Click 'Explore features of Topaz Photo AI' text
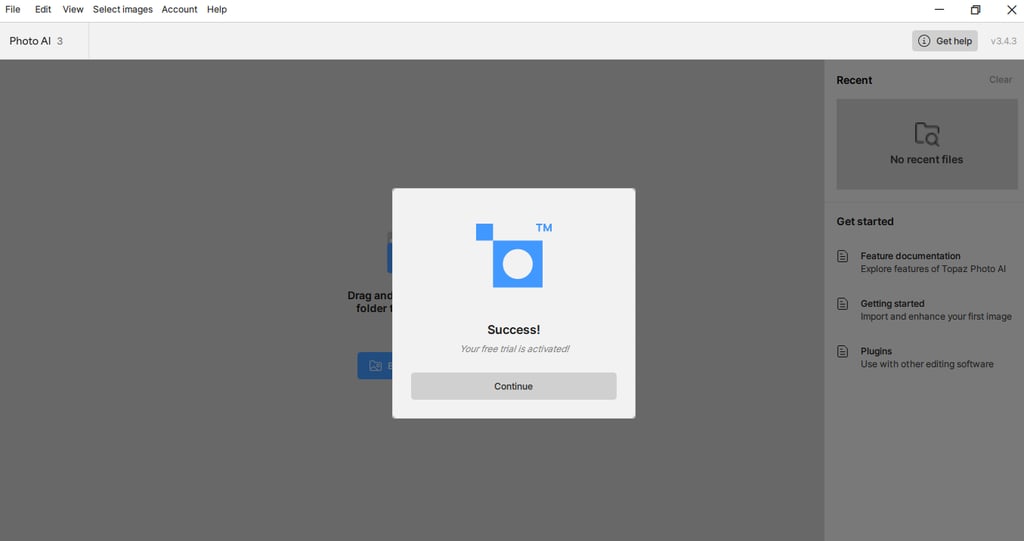This screenshot has height=541, width=1024. click(933, 269)
